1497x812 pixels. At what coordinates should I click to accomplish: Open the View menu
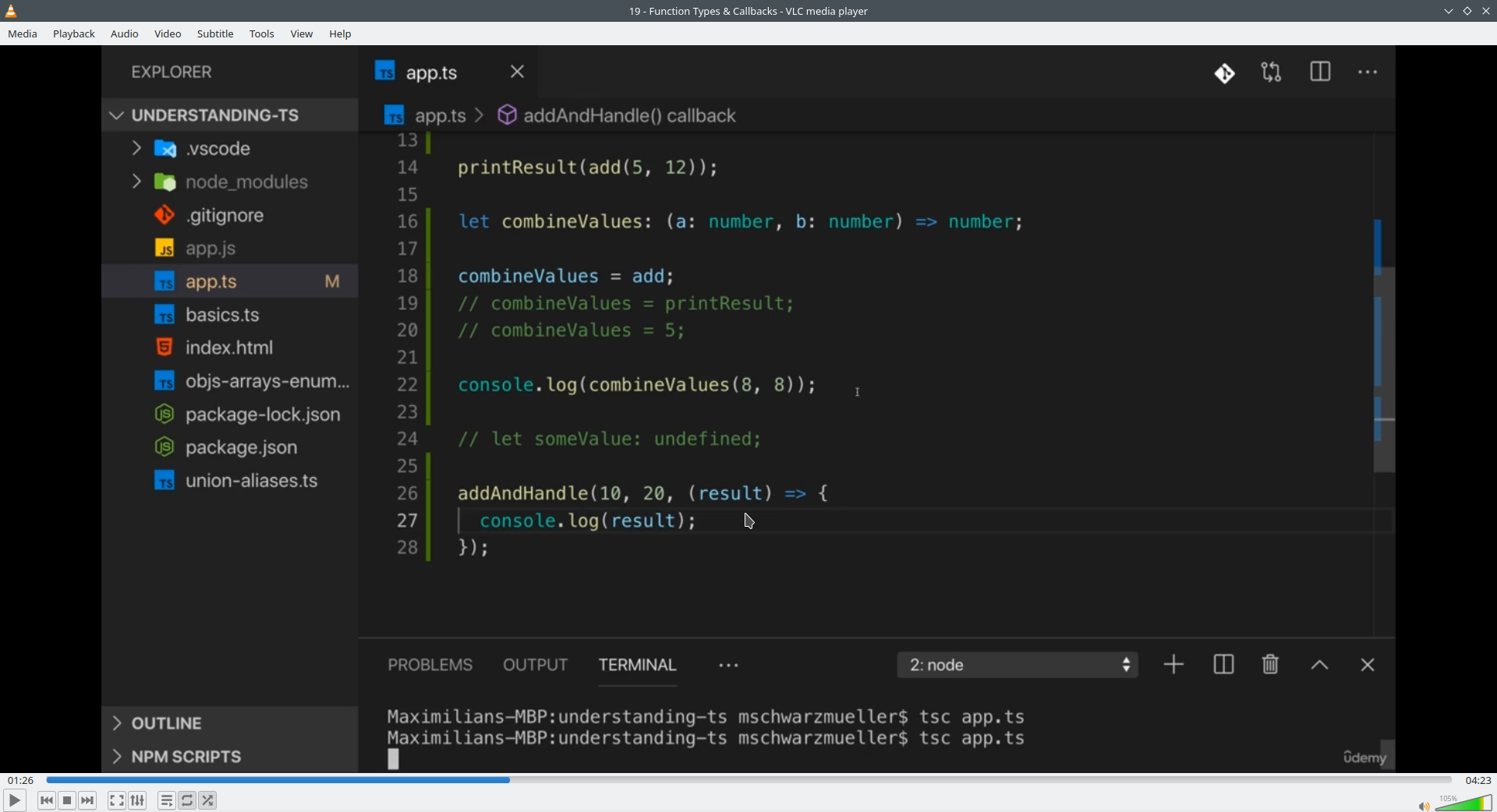point(302,34)
